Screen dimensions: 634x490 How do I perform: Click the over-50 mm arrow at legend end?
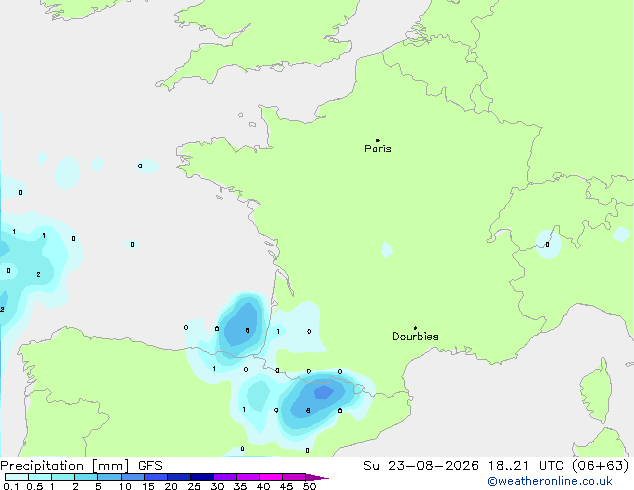[317, 477]
